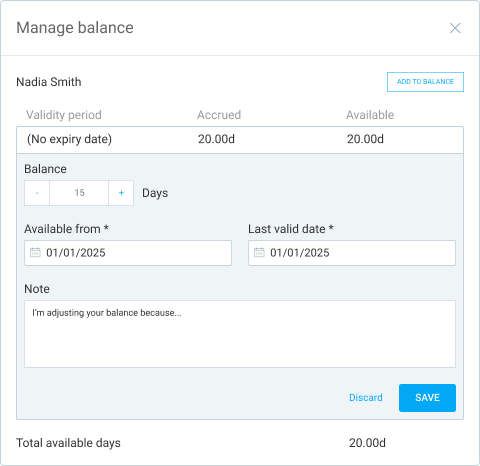480x466 pixels.
Task: Open calendar icon in Last valid date field
Action: coord(259,252)
